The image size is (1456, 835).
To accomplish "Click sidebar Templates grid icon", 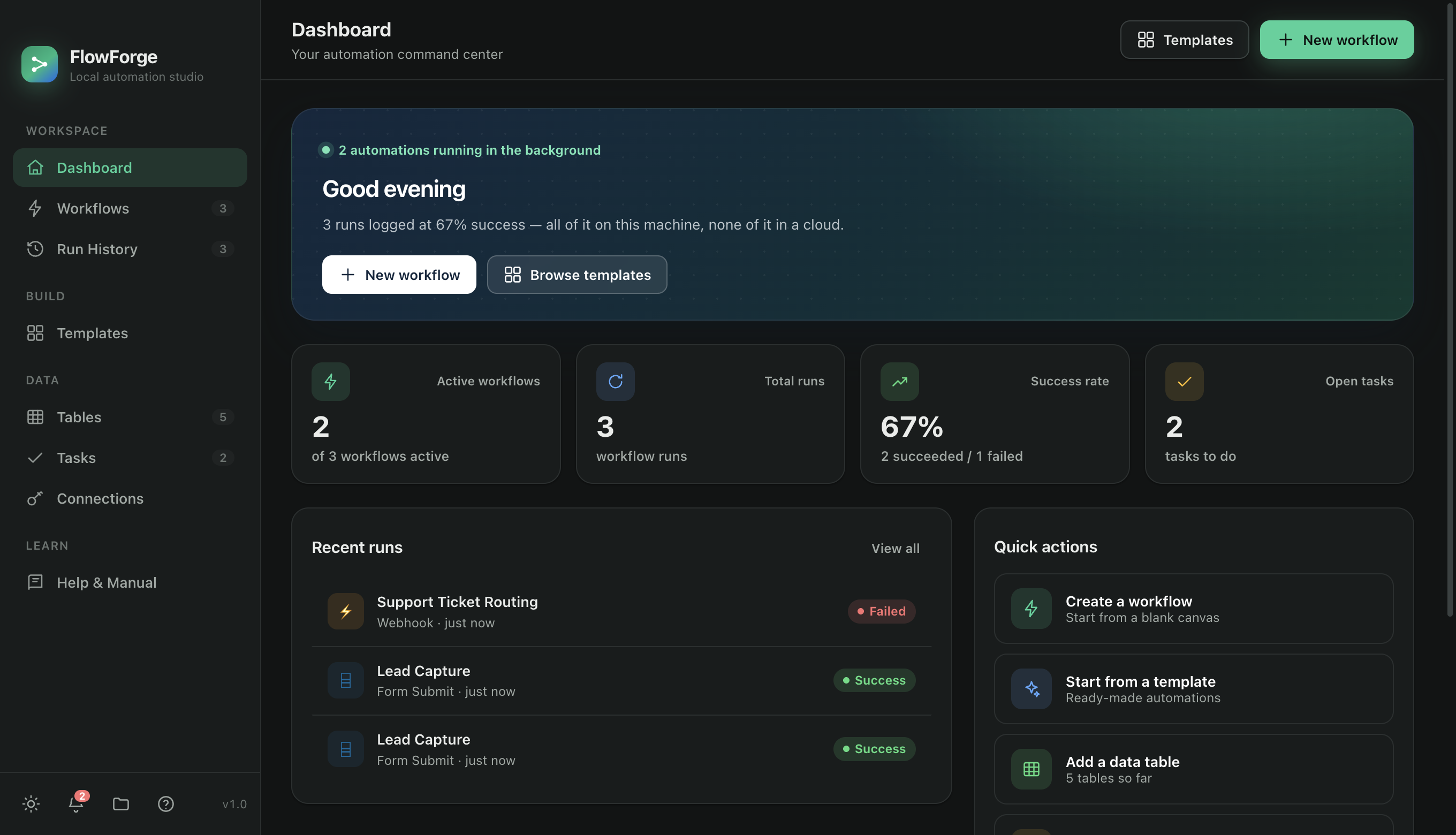I will [35, 333].
